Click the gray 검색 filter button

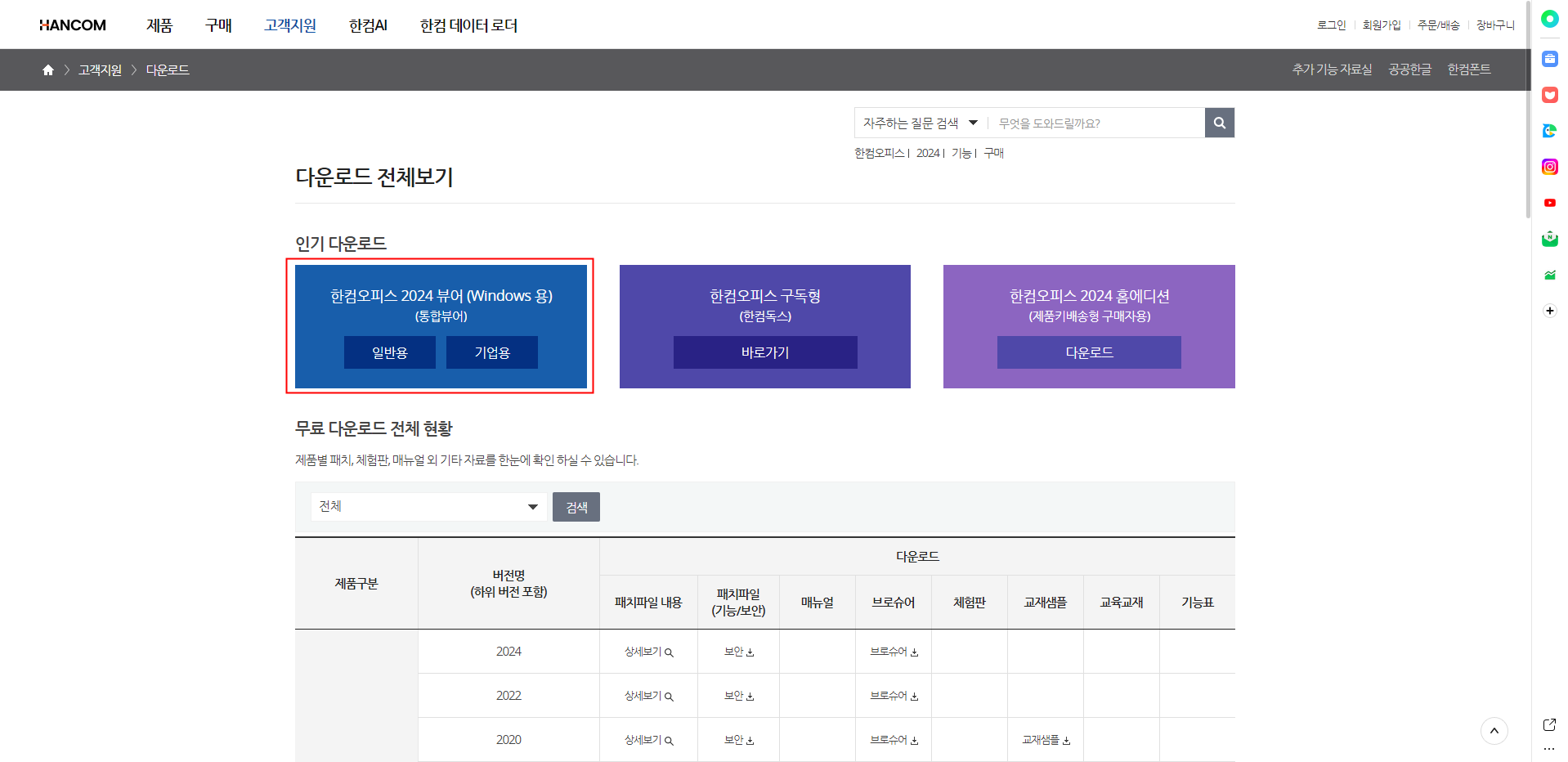576,507
